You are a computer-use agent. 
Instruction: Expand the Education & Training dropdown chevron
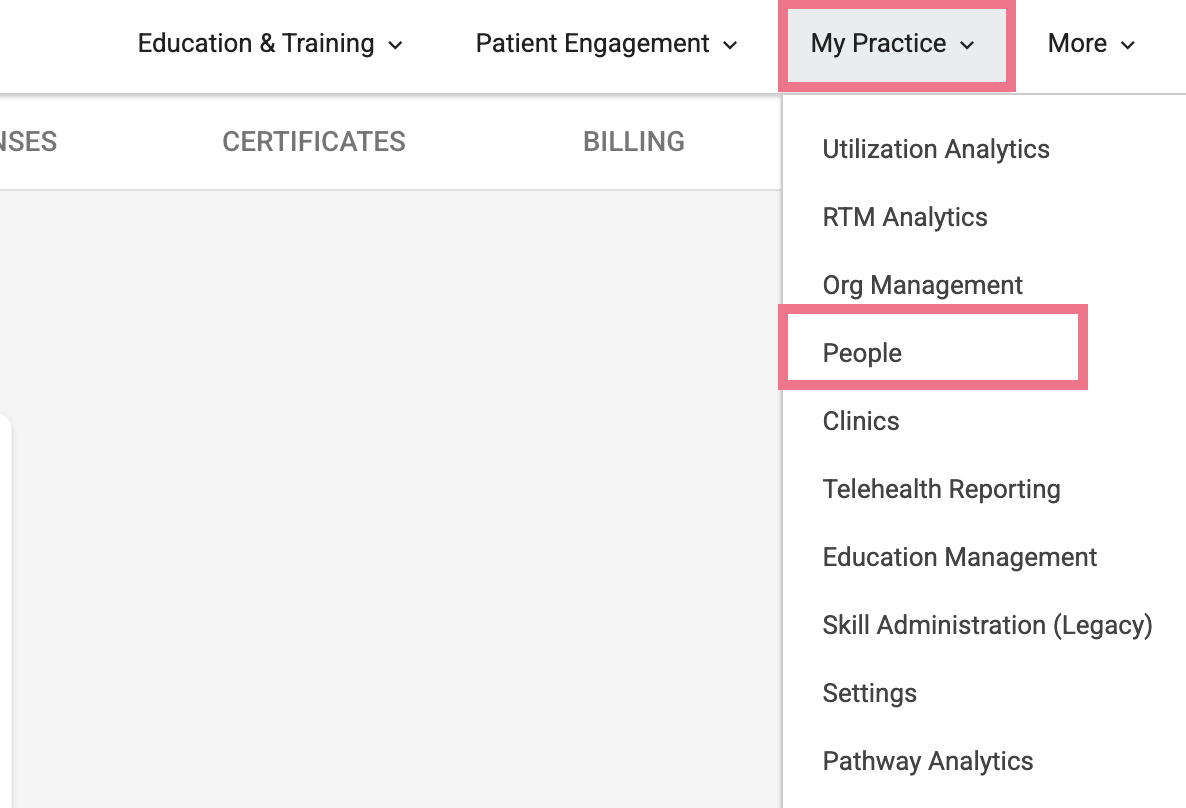pyautogui.click(x=395, y=45)
